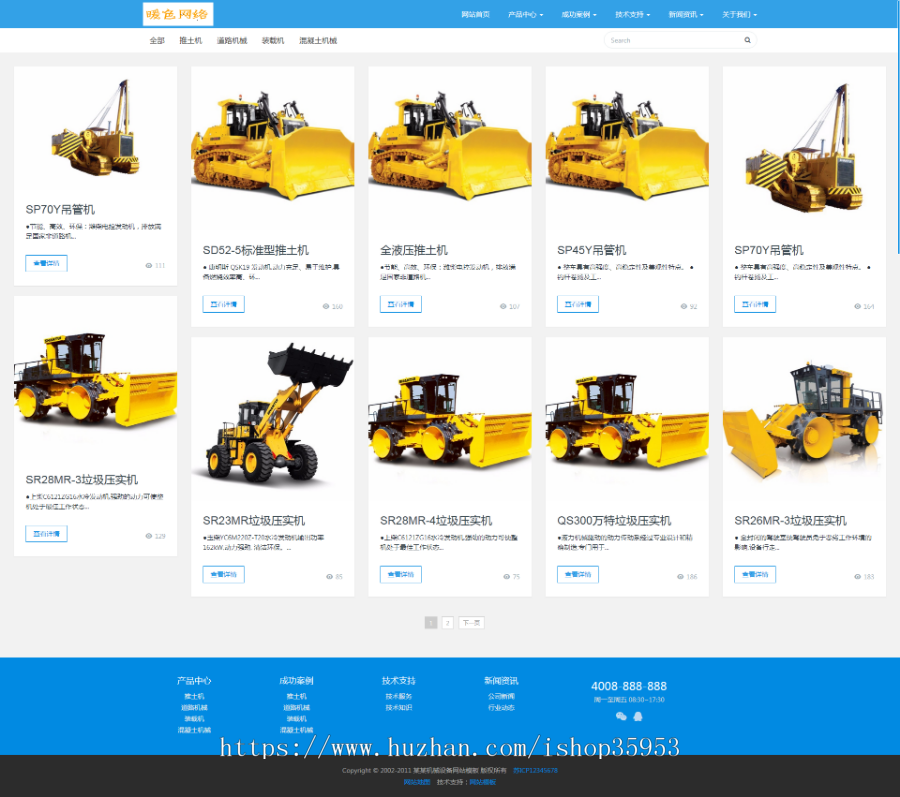
Task: Open 技术知识 link in footer
Action: pos(398,707)
